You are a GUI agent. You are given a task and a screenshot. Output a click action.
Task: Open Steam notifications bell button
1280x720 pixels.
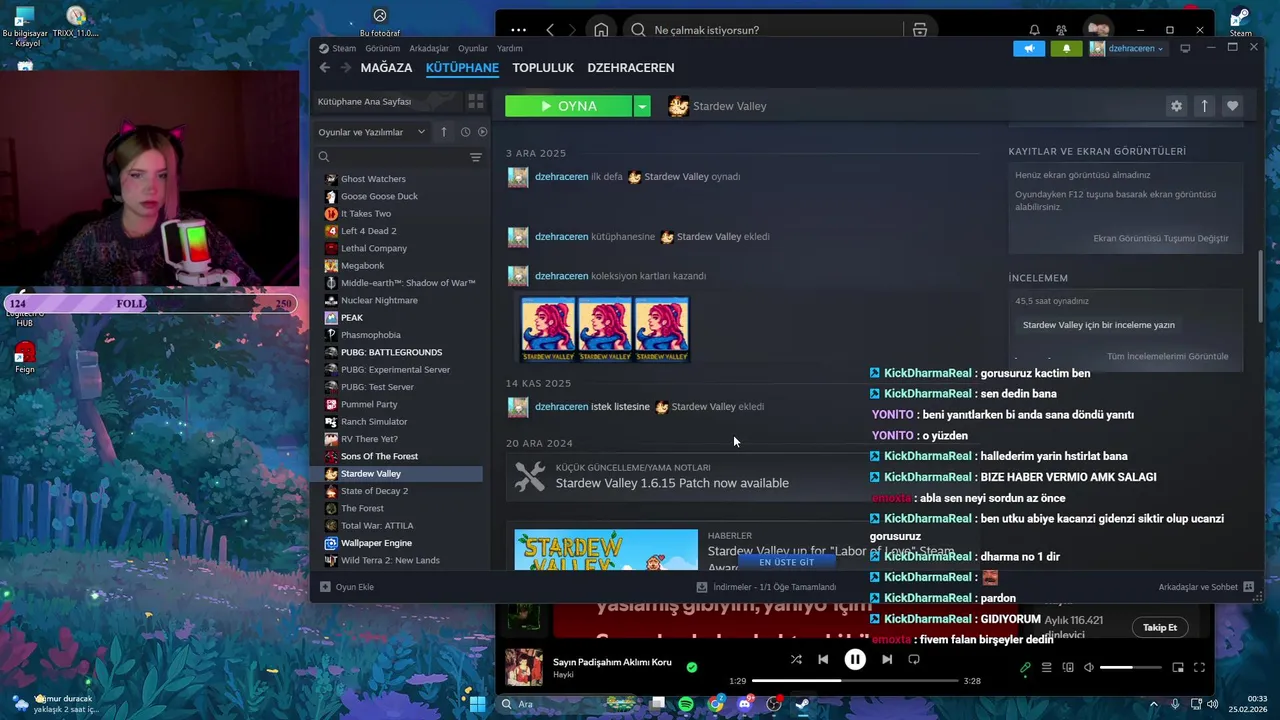pyautogui.click(x=1066, y=48)
